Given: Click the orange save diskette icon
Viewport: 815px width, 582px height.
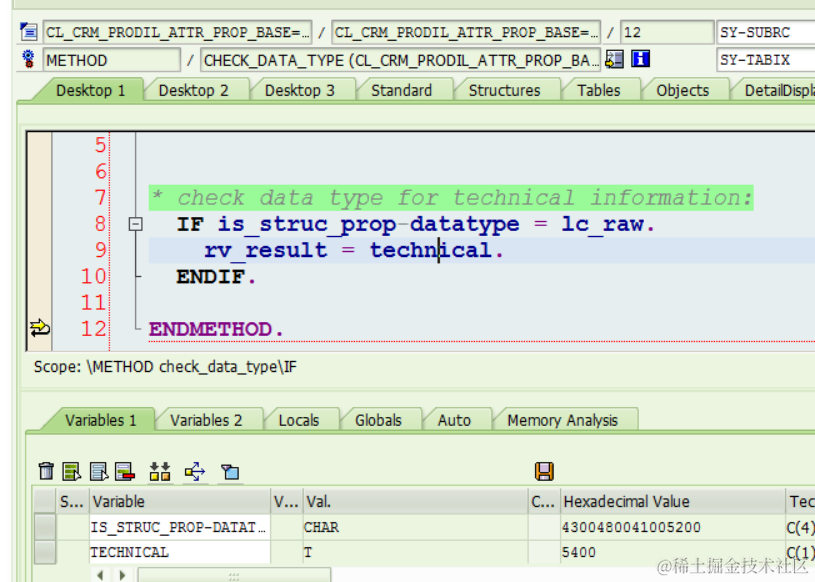Looking at the screenshot, I should 544,471.
